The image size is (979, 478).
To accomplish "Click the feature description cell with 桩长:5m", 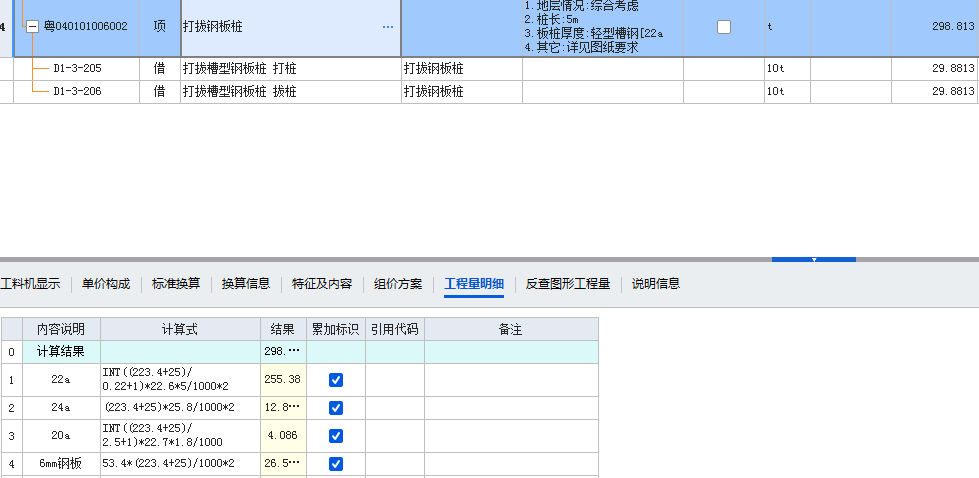I will click(x=603, y=27).
